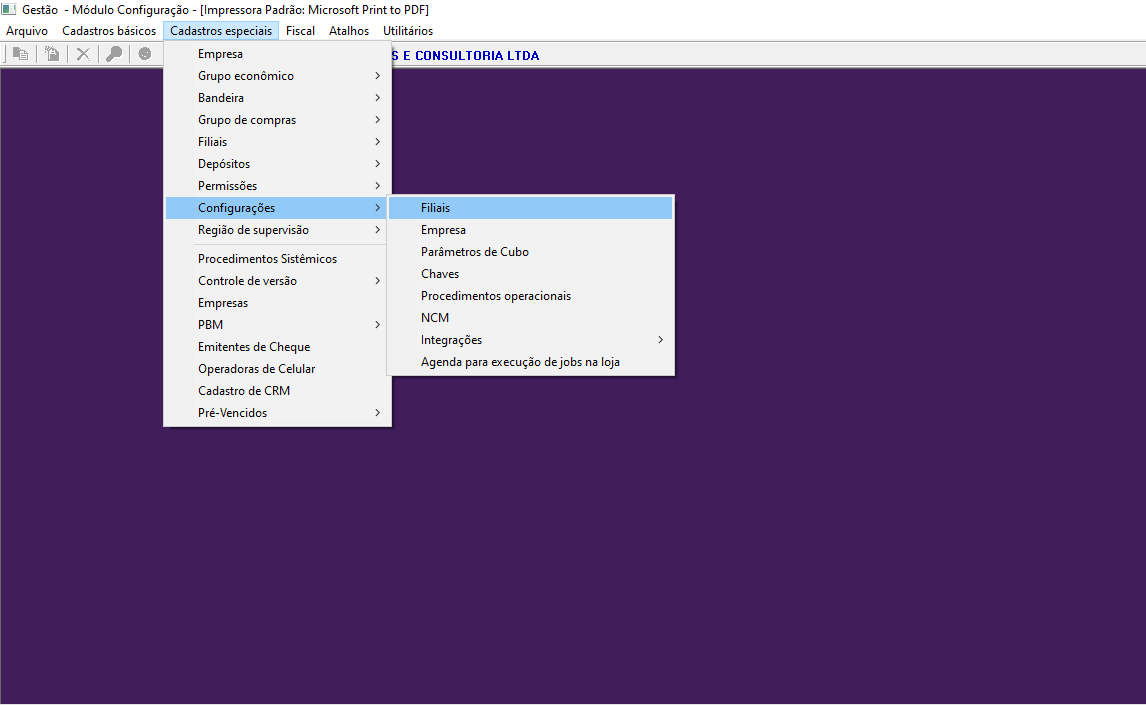Expand the Depósitos submenu
1146x705 pixels.
tap(278, 164)
